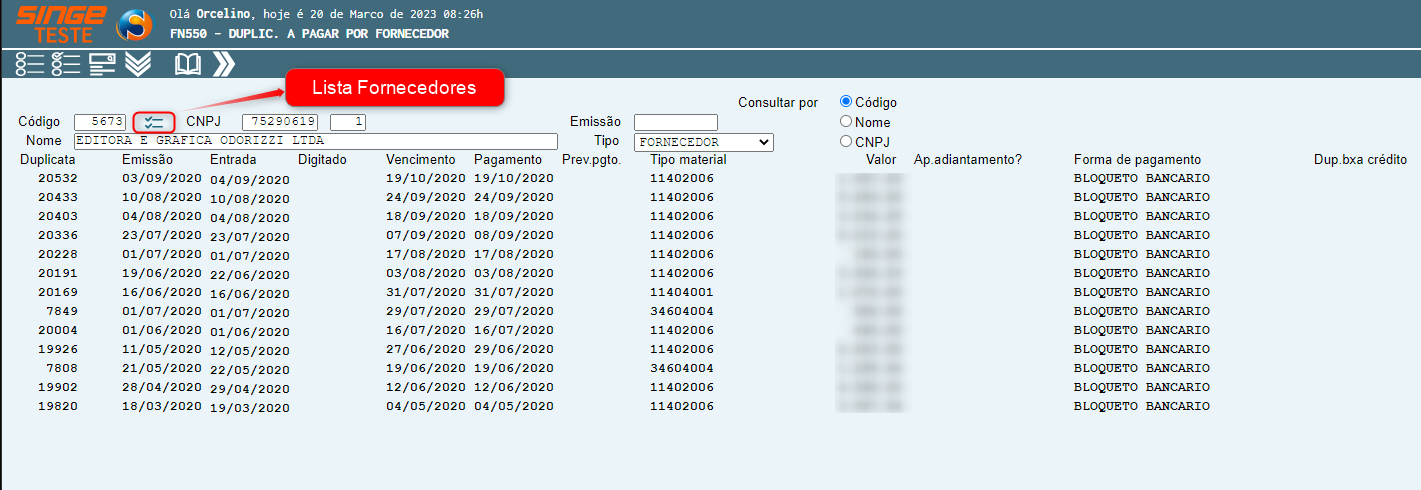Click the checklist icon in the toolbar

[x=66, y=64]
